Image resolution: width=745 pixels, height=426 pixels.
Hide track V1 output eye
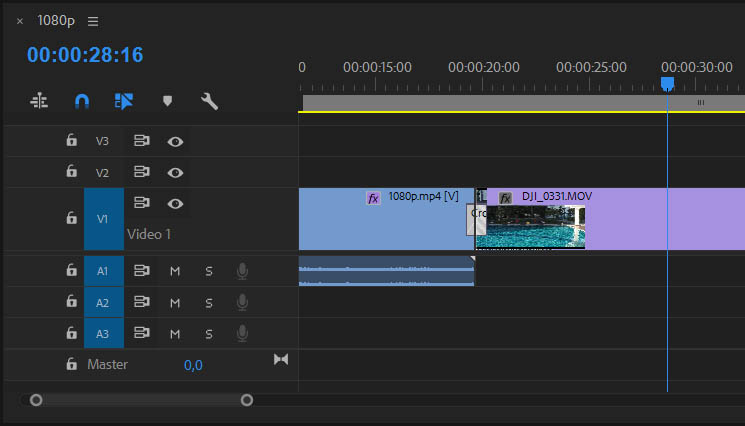[x=175, y=204]
